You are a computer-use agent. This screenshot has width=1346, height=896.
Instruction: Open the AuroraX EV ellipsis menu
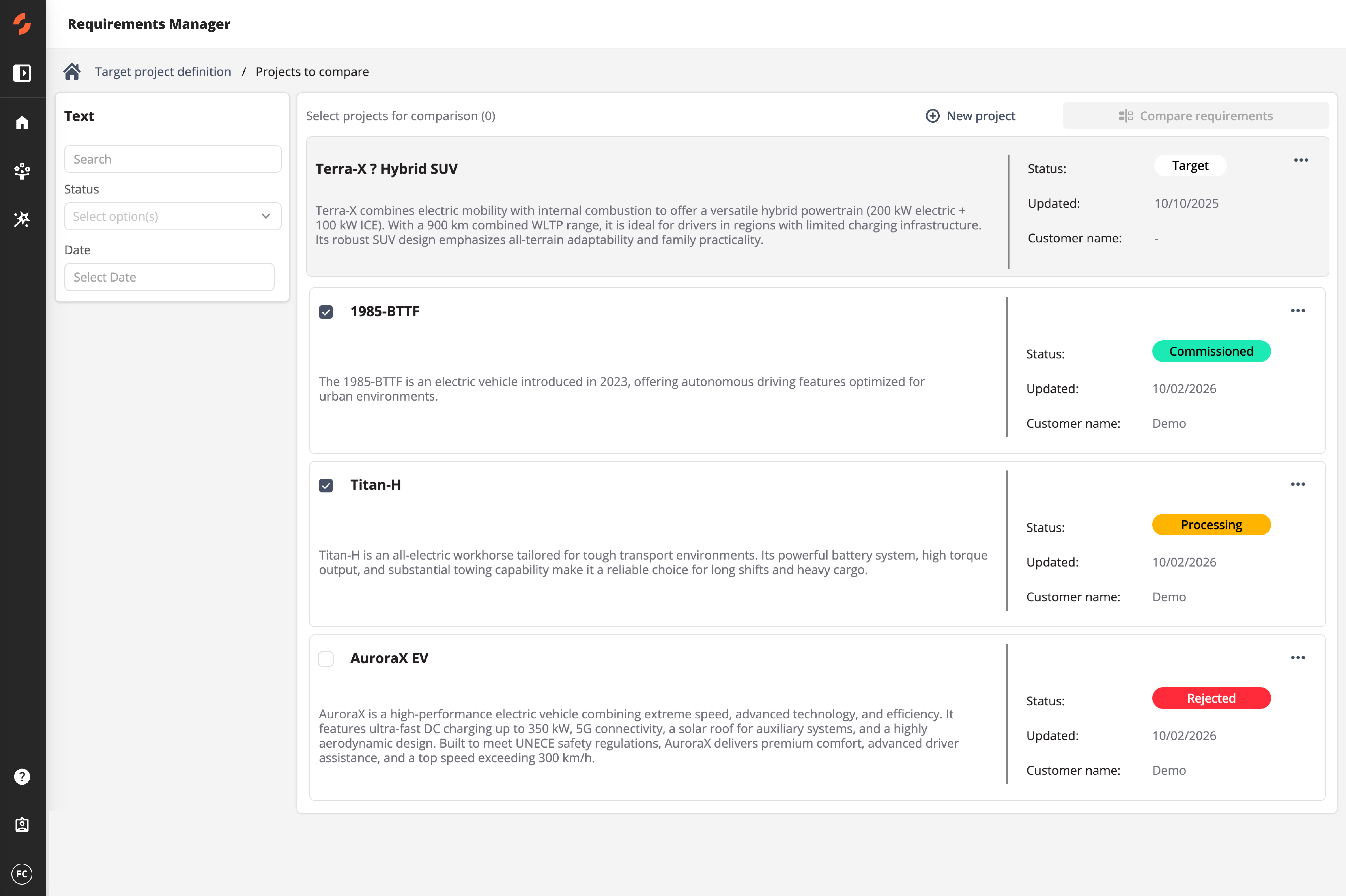[x=1298, y=657]
